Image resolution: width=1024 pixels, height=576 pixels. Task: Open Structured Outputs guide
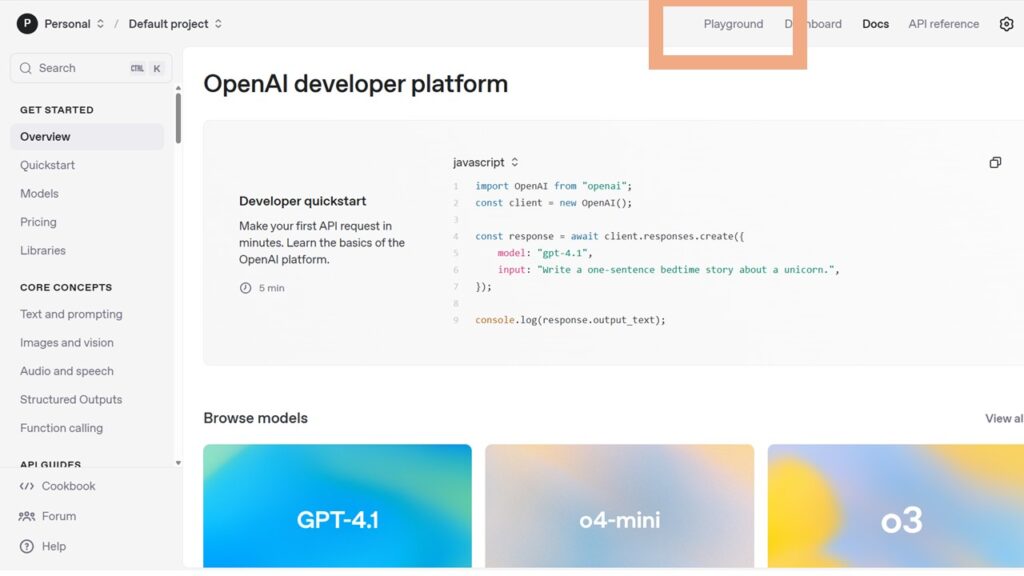pyautogui.click(x=71, y=399)
